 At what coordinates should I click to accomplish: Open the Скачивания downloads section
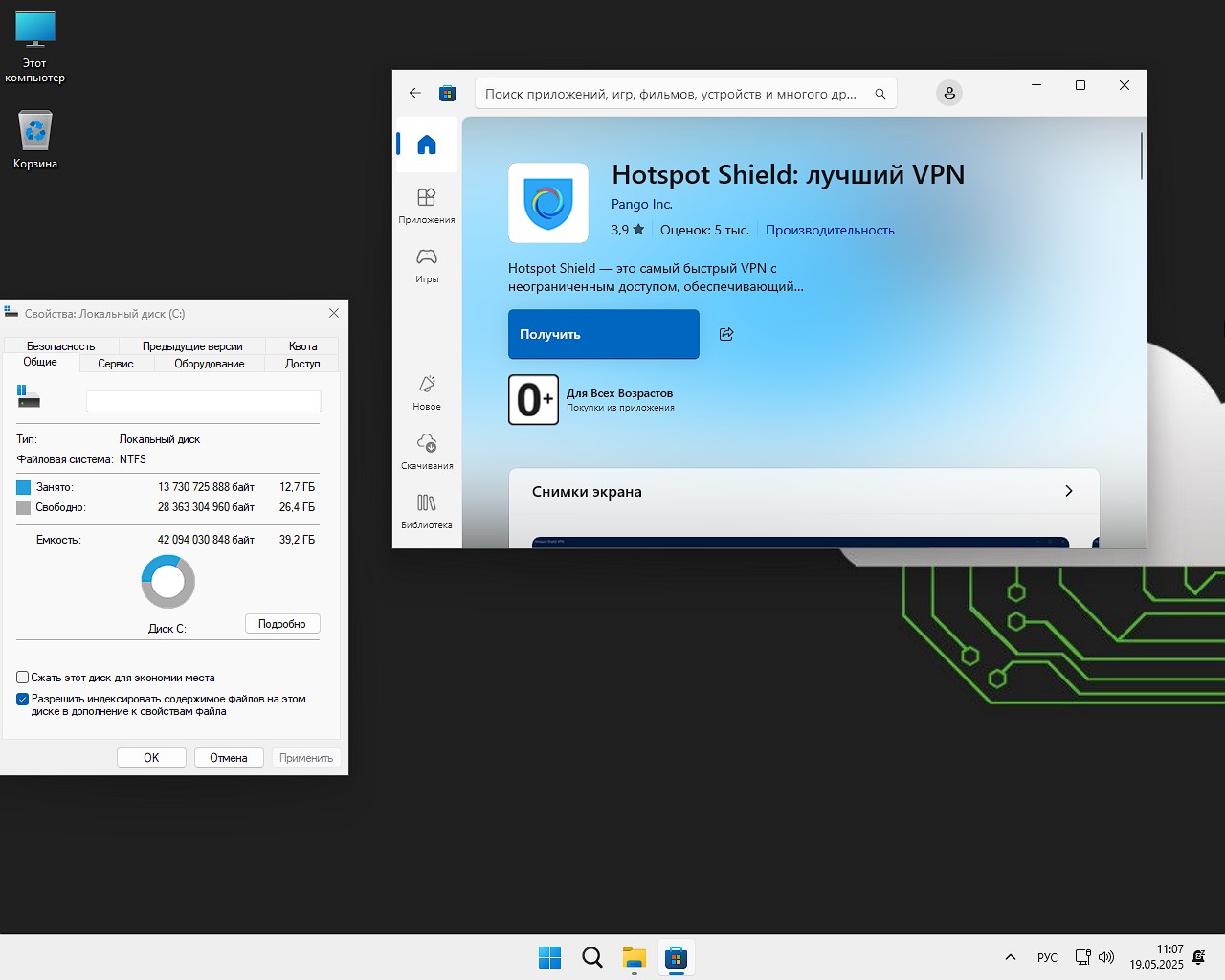[x=427, y=451]
